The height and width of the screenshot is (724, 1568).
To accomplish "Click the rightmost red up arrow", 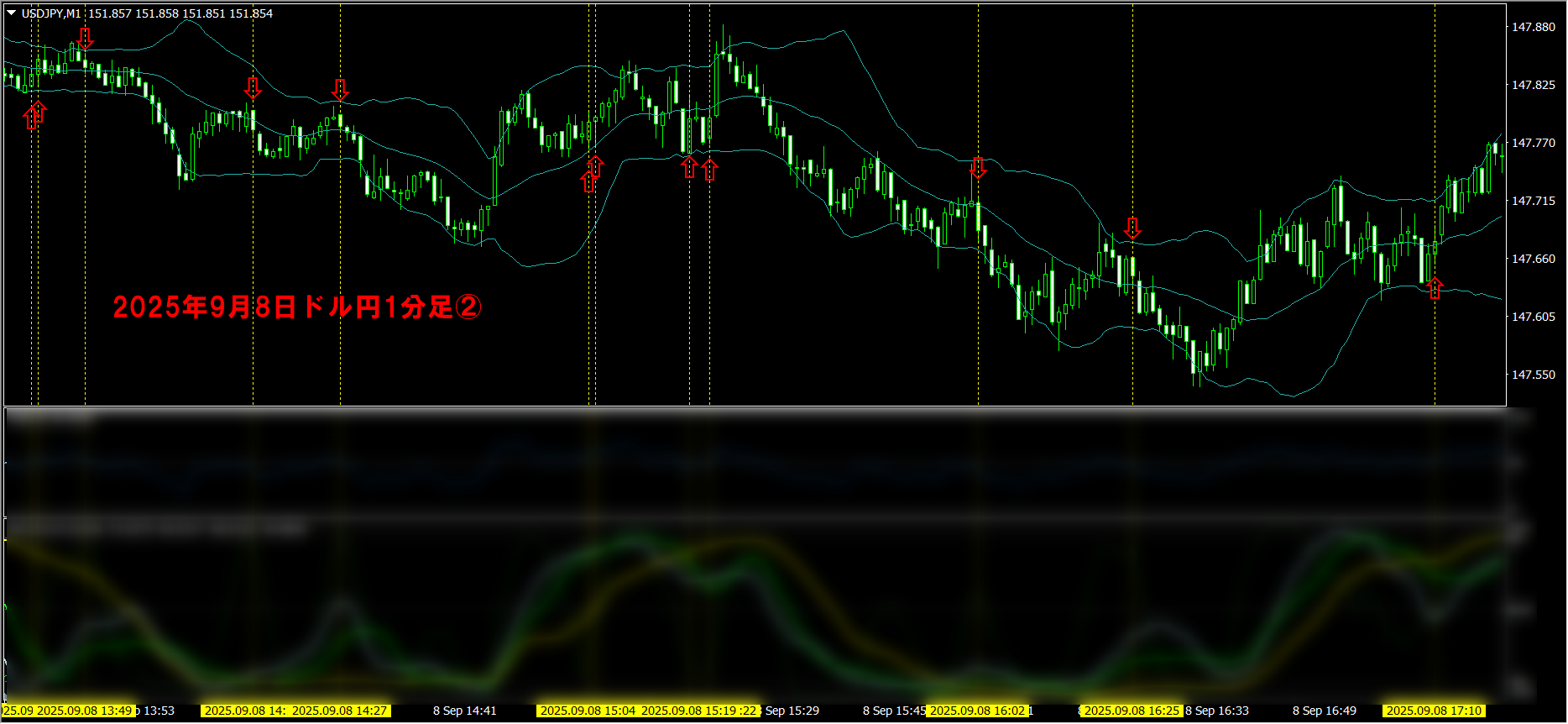I will click(1435, 287).
